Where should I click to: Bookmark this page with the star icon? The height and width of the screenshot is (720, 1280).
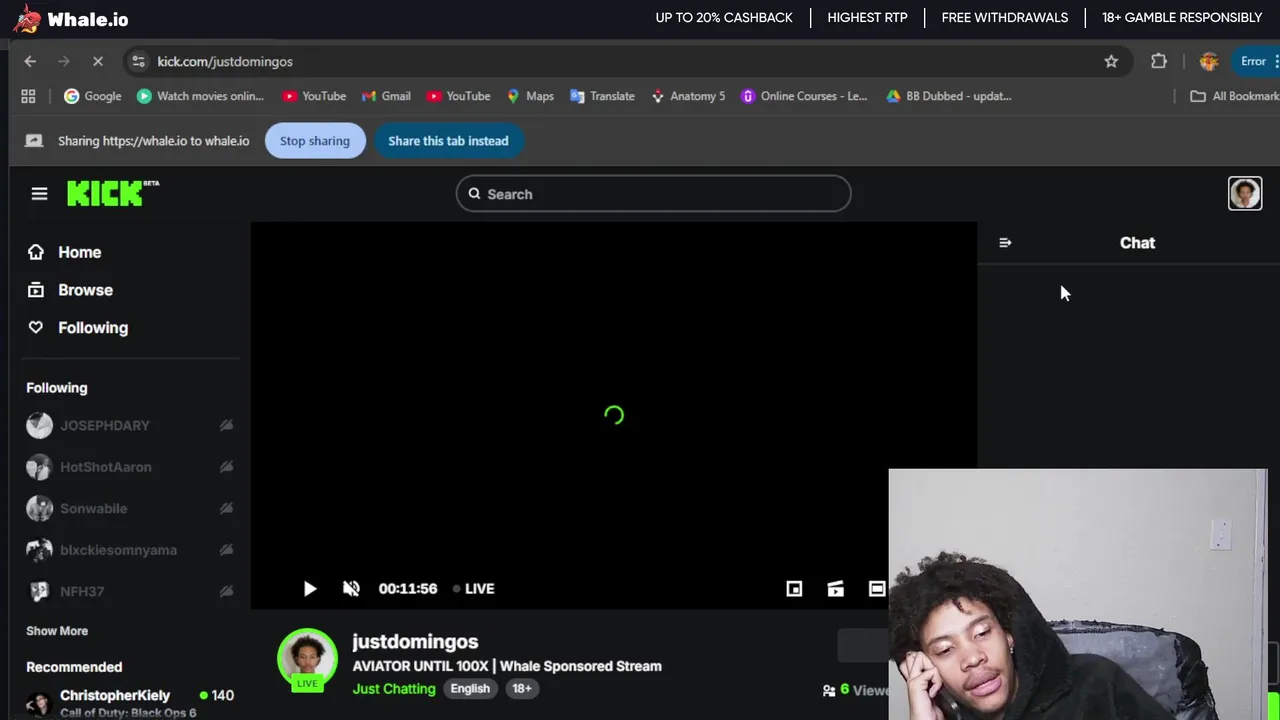[1111, 61]
